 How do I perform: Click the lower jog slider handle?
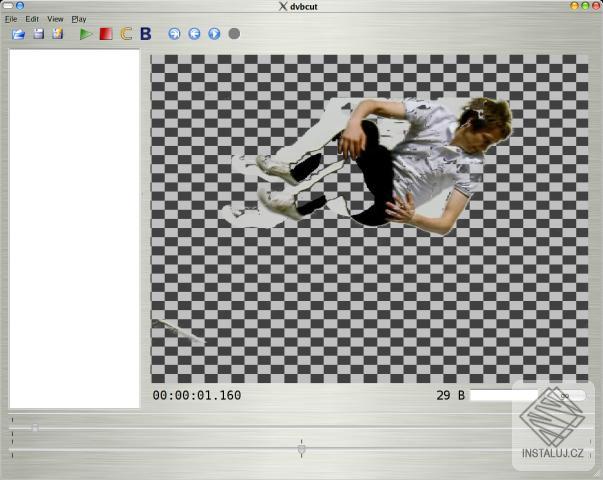click(302, 449)
